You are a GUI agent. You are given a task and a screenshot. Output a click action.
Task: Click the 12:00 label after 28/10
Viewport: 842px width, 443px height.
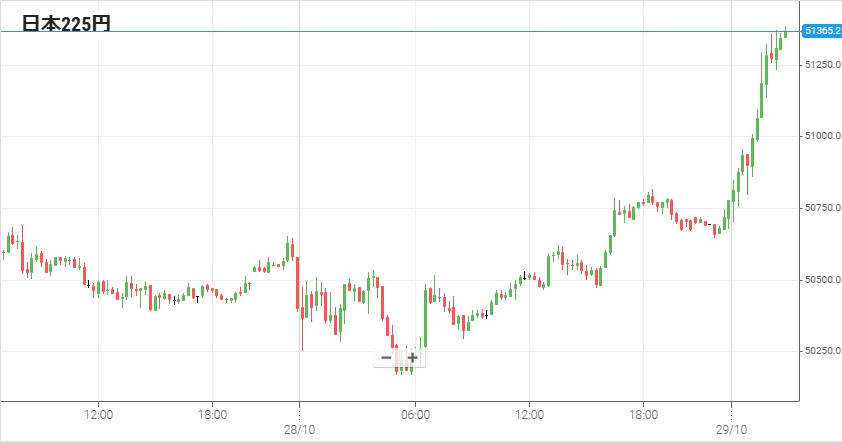pos(529,413)
